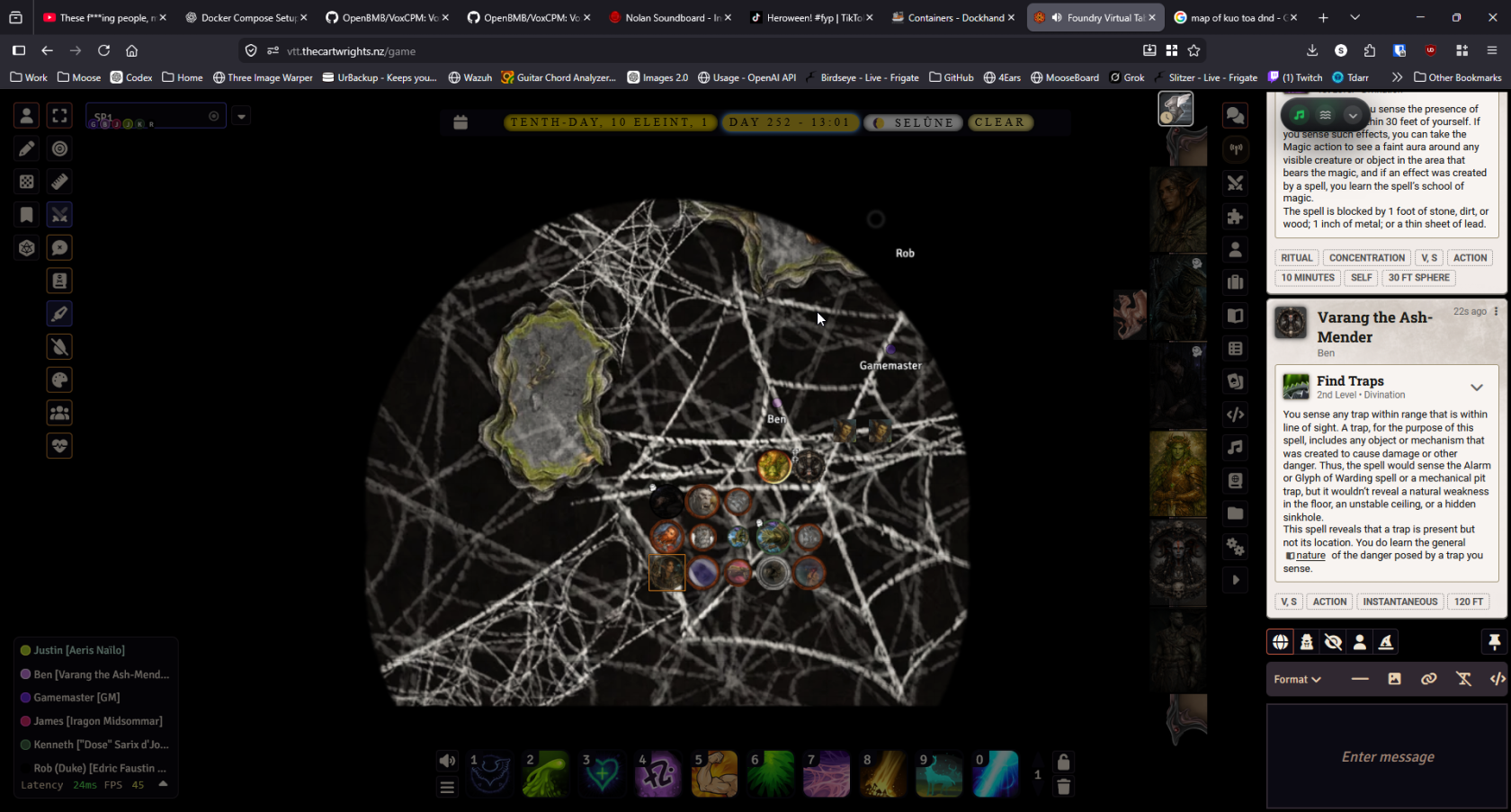1511x812 pixels.
Task: Open the Rollable Tables list sidebar icon
Action: click(1236, 348)
